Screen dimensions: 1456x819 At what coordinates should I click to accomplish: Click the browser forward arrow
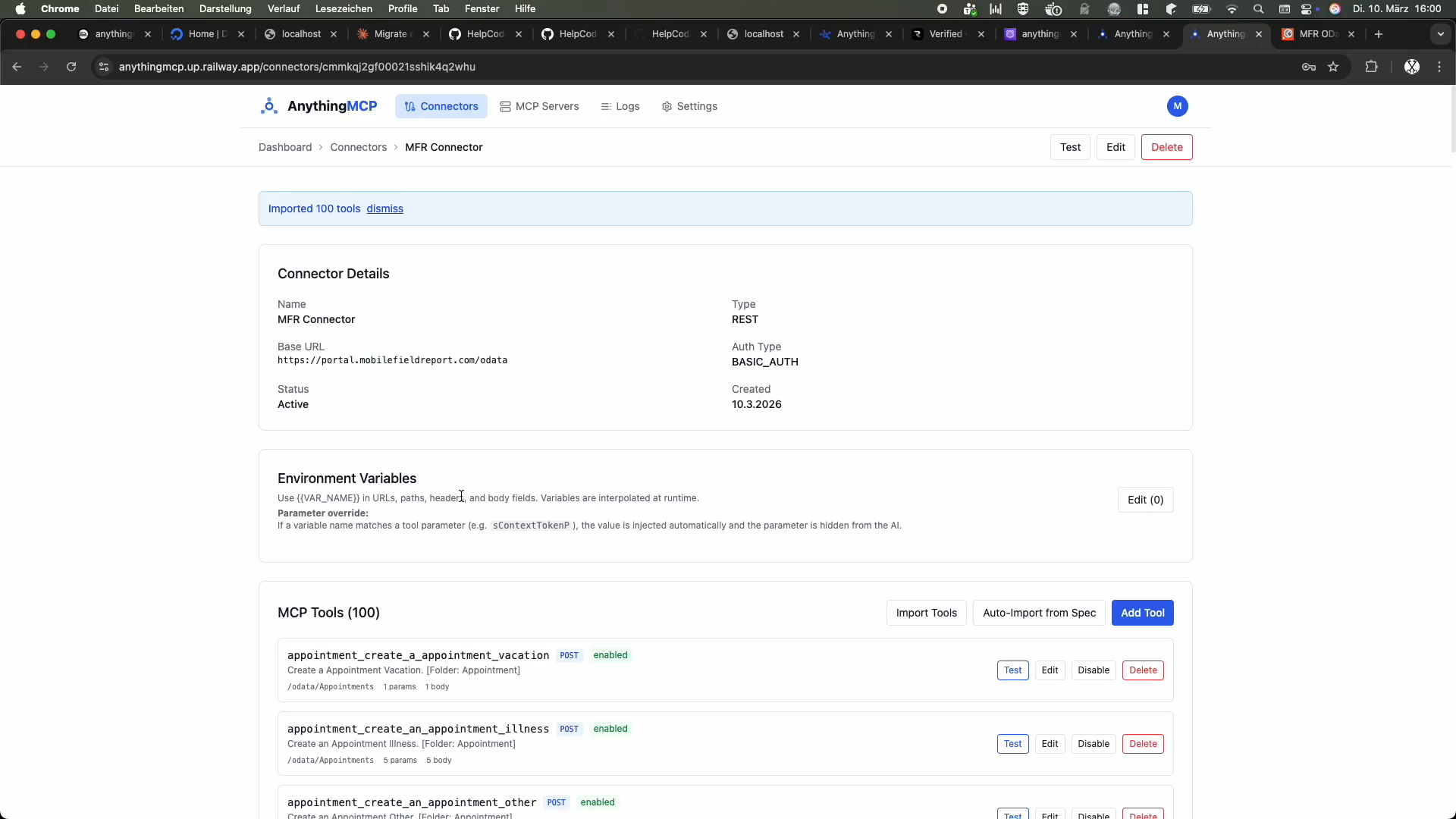point(44,67)
